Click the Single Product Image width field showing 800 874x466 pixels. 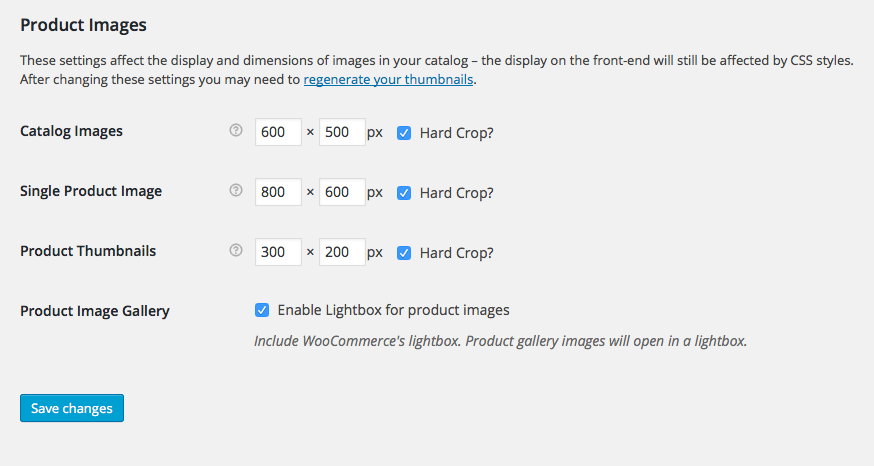[278, 192]
